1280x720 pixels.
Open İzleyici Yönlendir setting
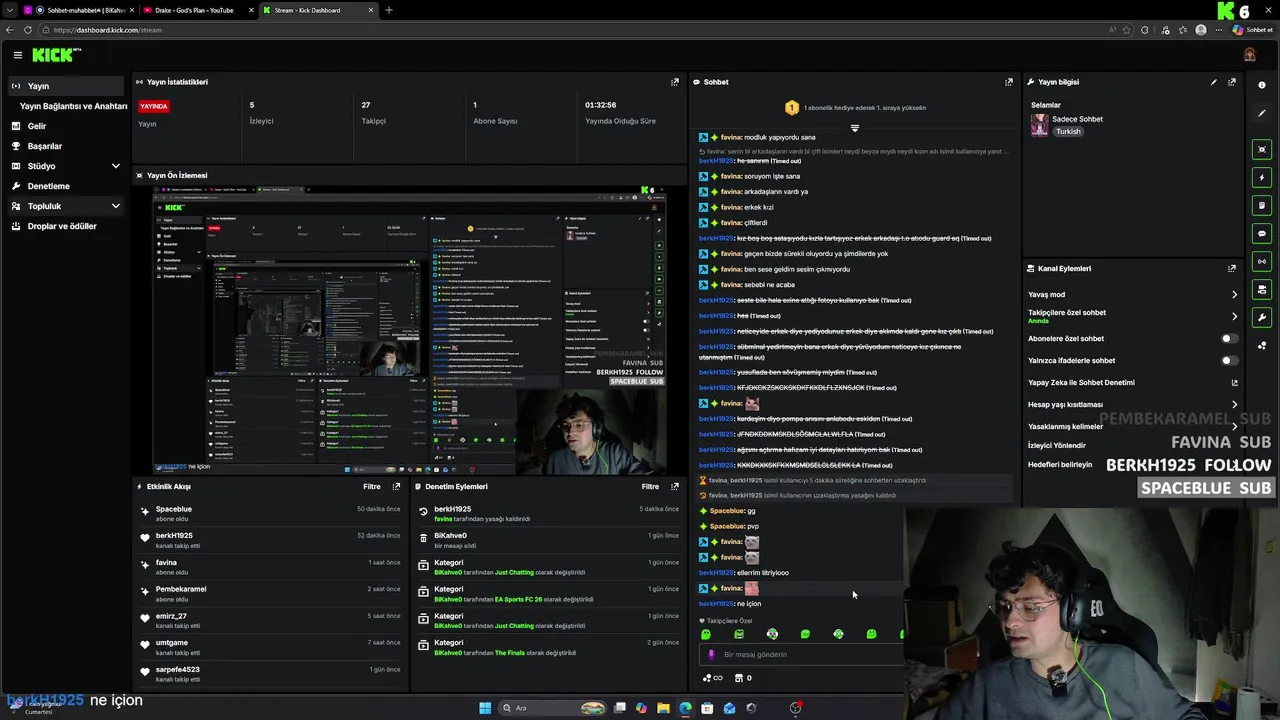[x=1056, y=445]
